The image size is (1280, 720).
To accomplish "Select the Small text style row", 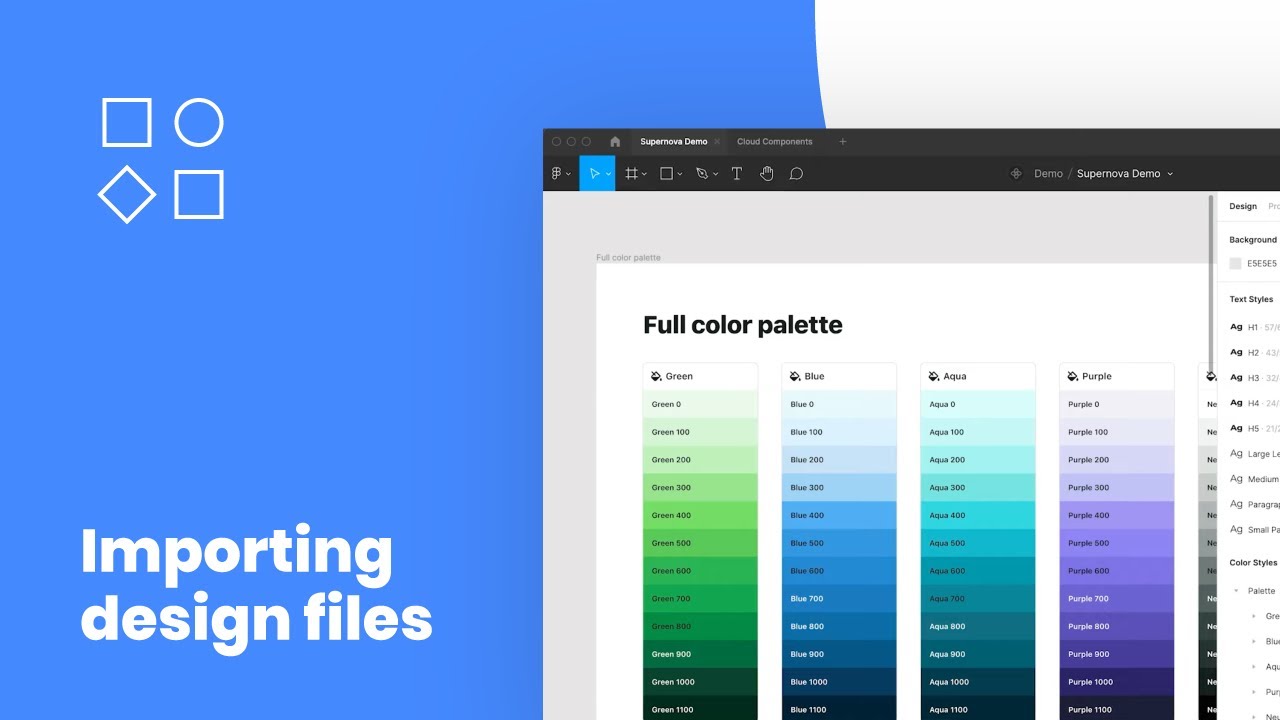I will [1254, 530].
